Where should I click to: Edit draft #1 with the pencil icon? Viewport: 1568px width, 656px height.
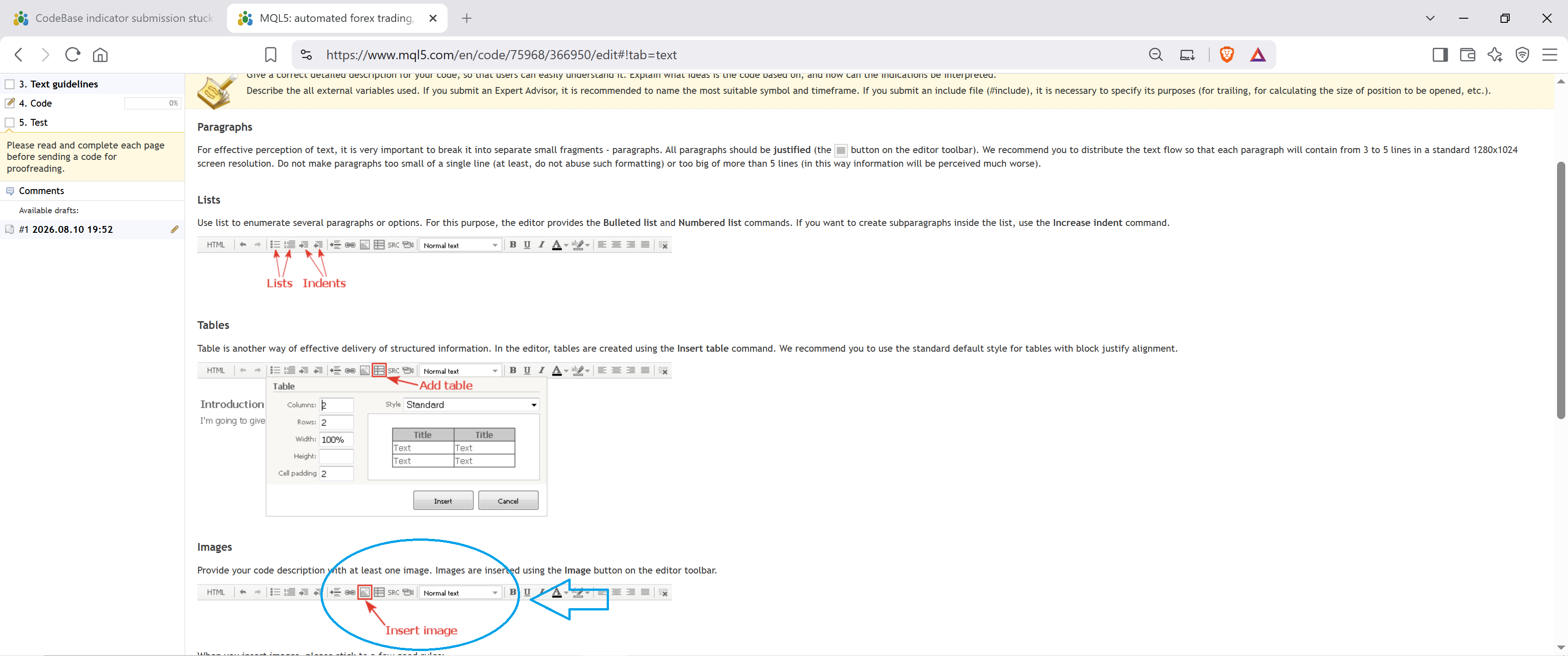(175, 230)
